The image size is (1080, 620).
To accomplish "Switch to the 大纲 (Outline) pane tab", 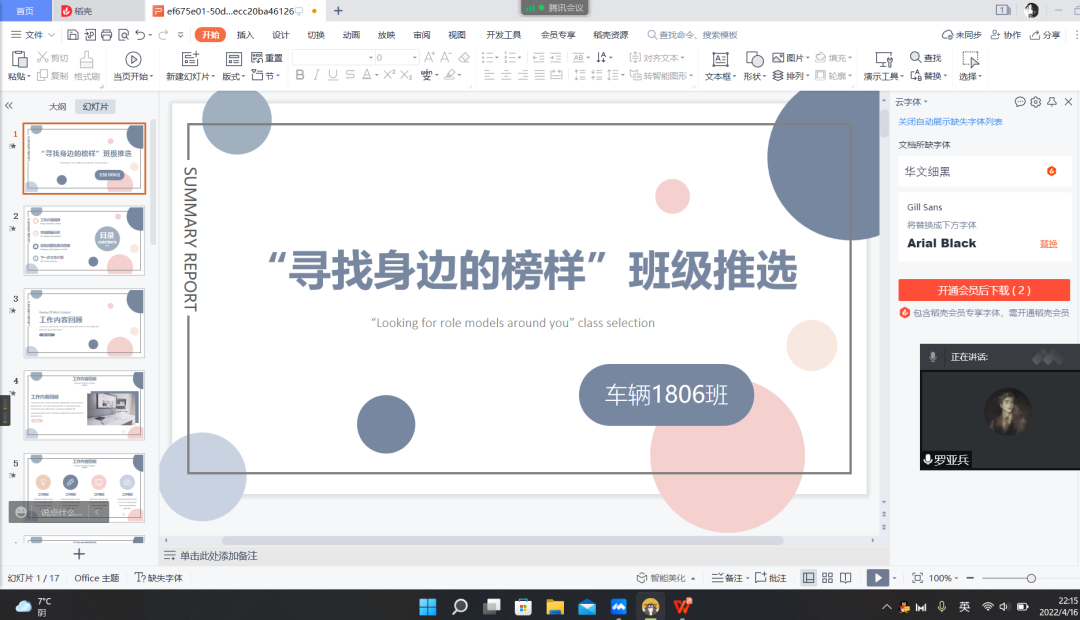I will point(58,106).
